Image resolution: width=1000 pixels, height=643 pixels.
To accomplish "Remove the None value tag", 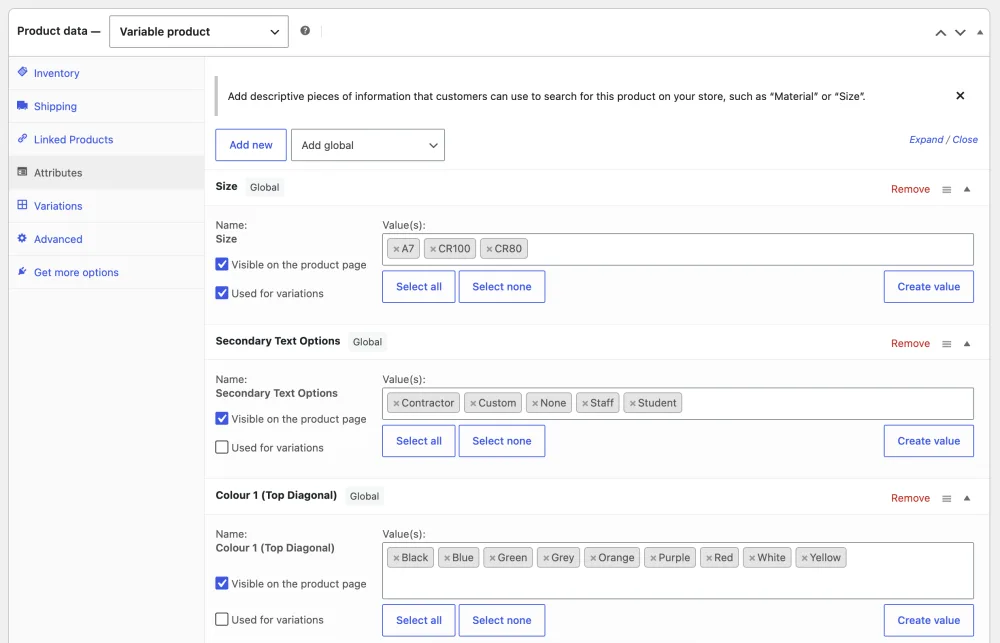I will (x=535, y=403).
